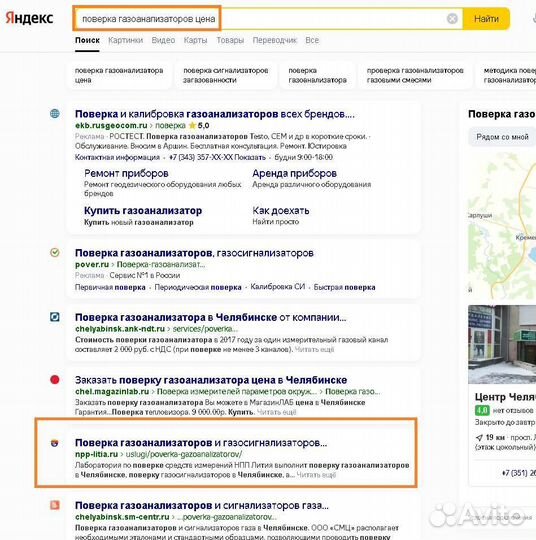Select the Поиск tab

(x=87, y=40)
